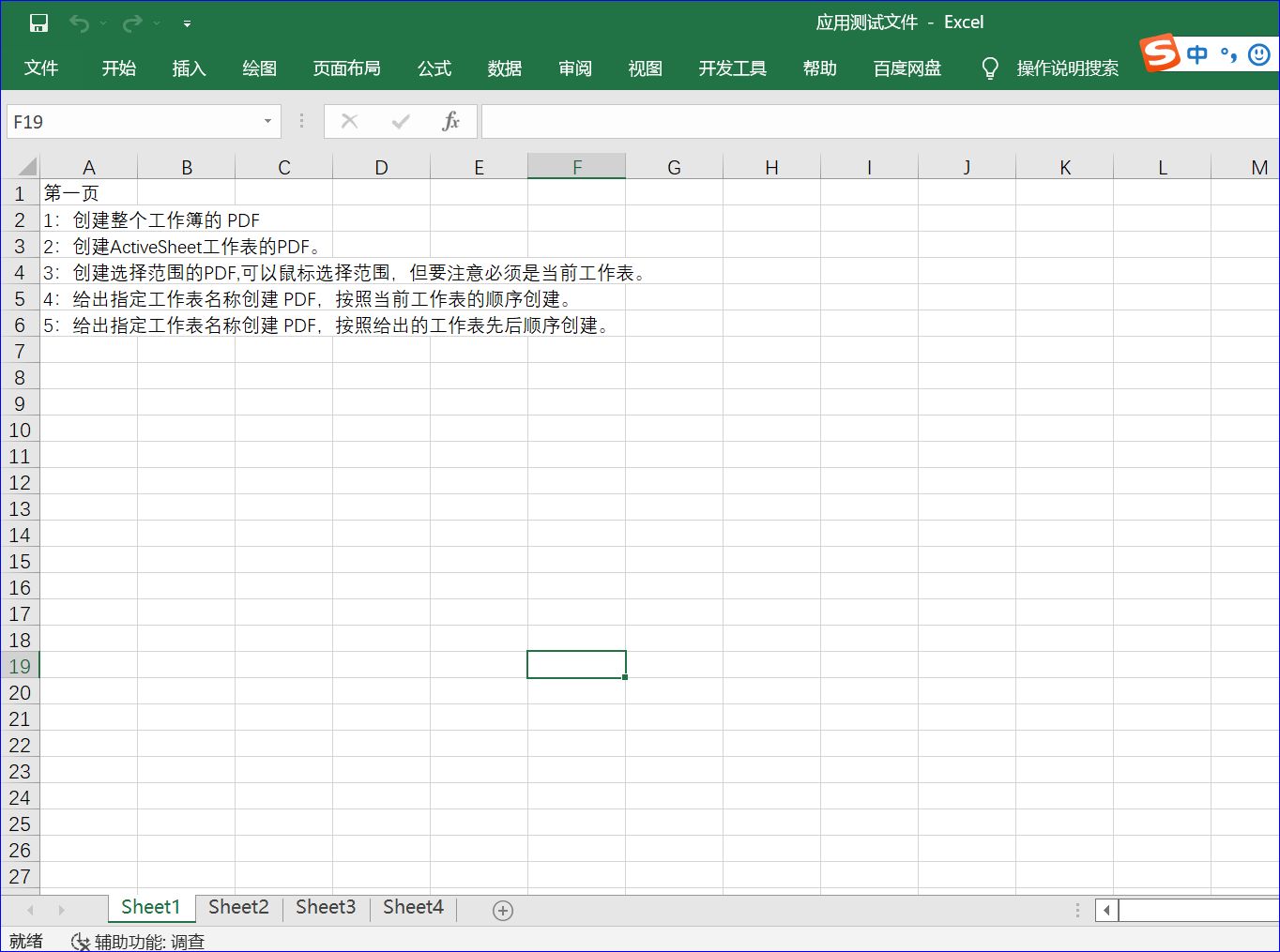The height and width of the screenshot is (952, 1280).
Task: Click the fx Insert Function icon
Action: [450, 121]
